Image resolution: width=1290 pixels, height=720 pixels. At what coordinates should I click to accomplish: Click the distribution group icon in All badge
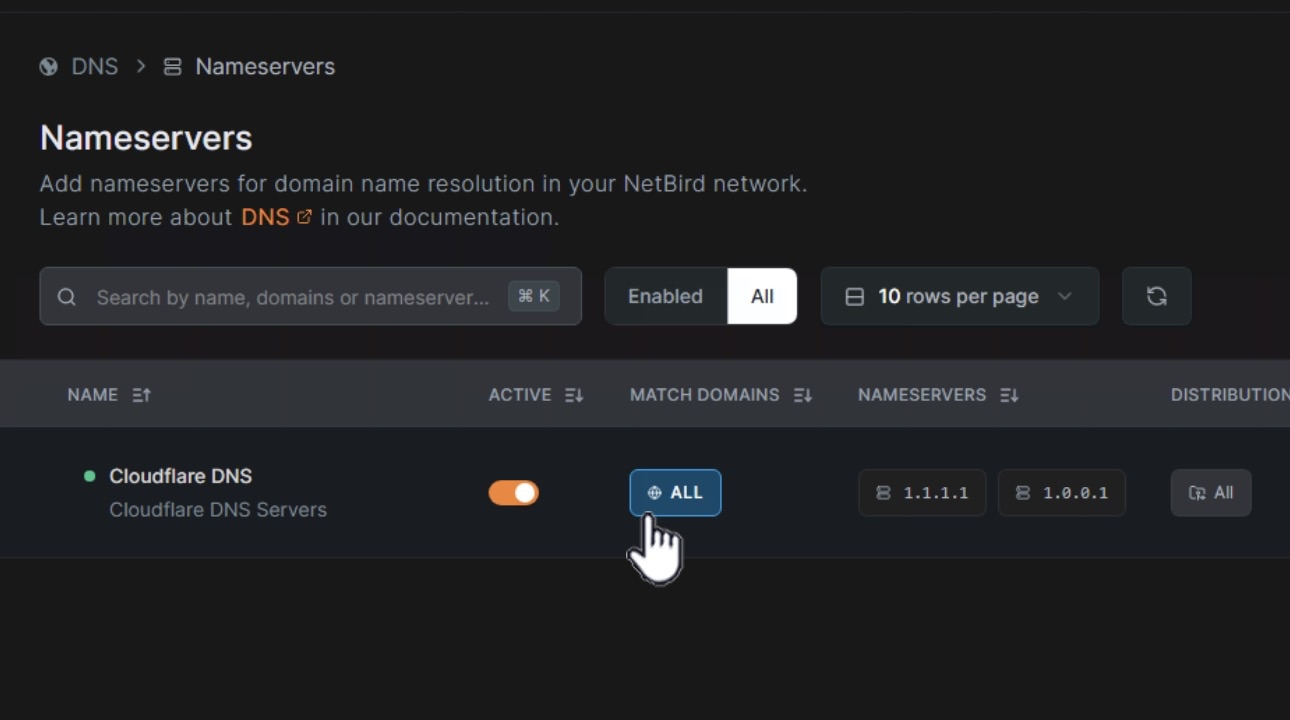[x=1197, y=493]
